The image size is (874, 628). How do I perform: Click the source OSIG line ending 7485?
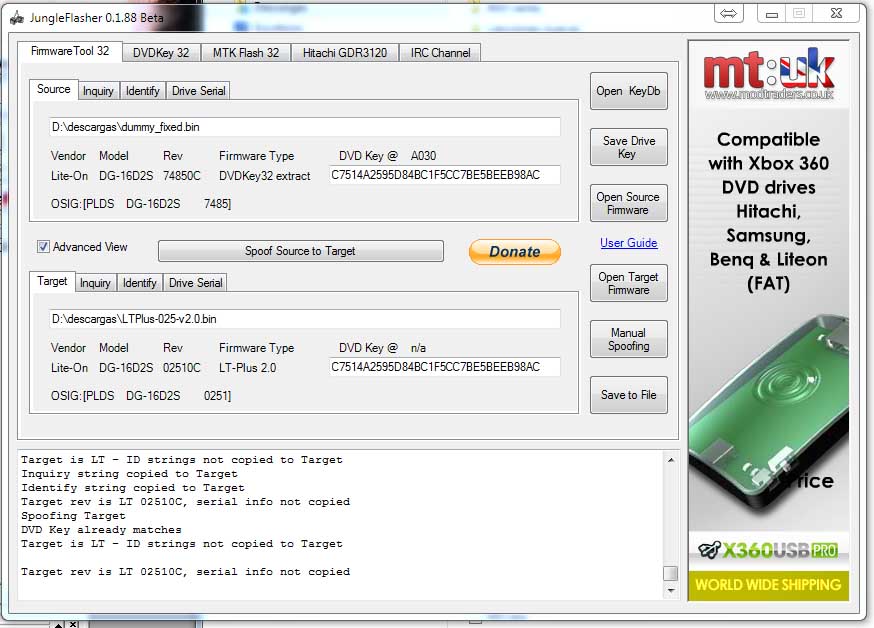click(x=140, y=204)
